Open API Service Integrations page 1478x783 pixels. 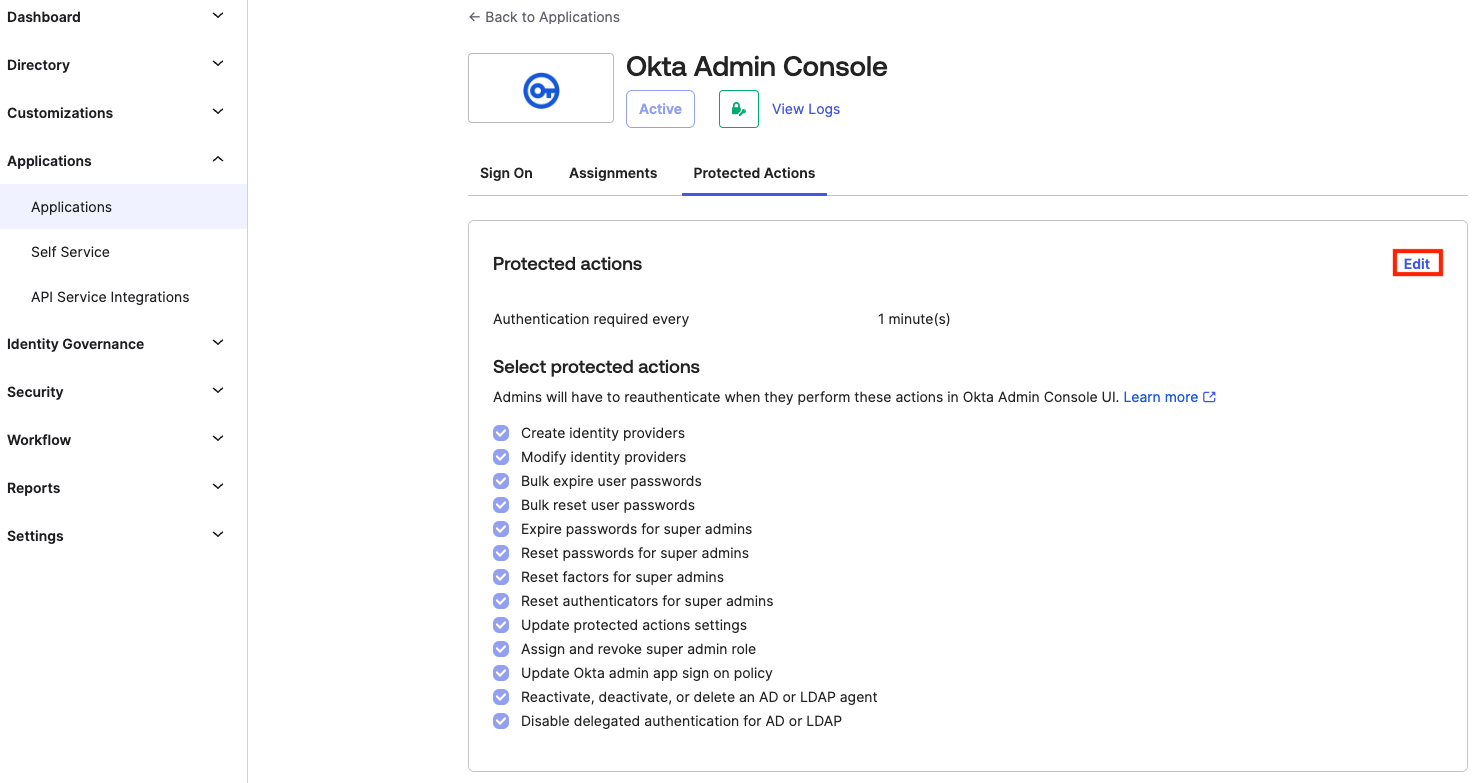[110, 296]
